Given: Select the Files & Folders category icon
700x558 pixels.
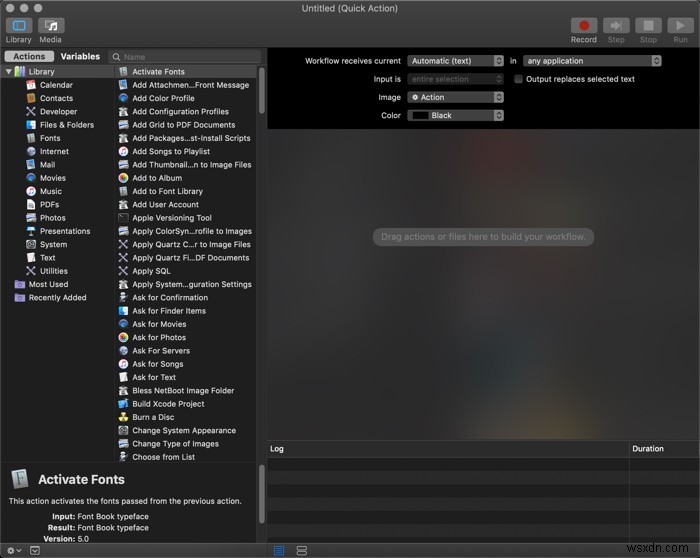Looking at the screenshot, I should click(31, 125).
